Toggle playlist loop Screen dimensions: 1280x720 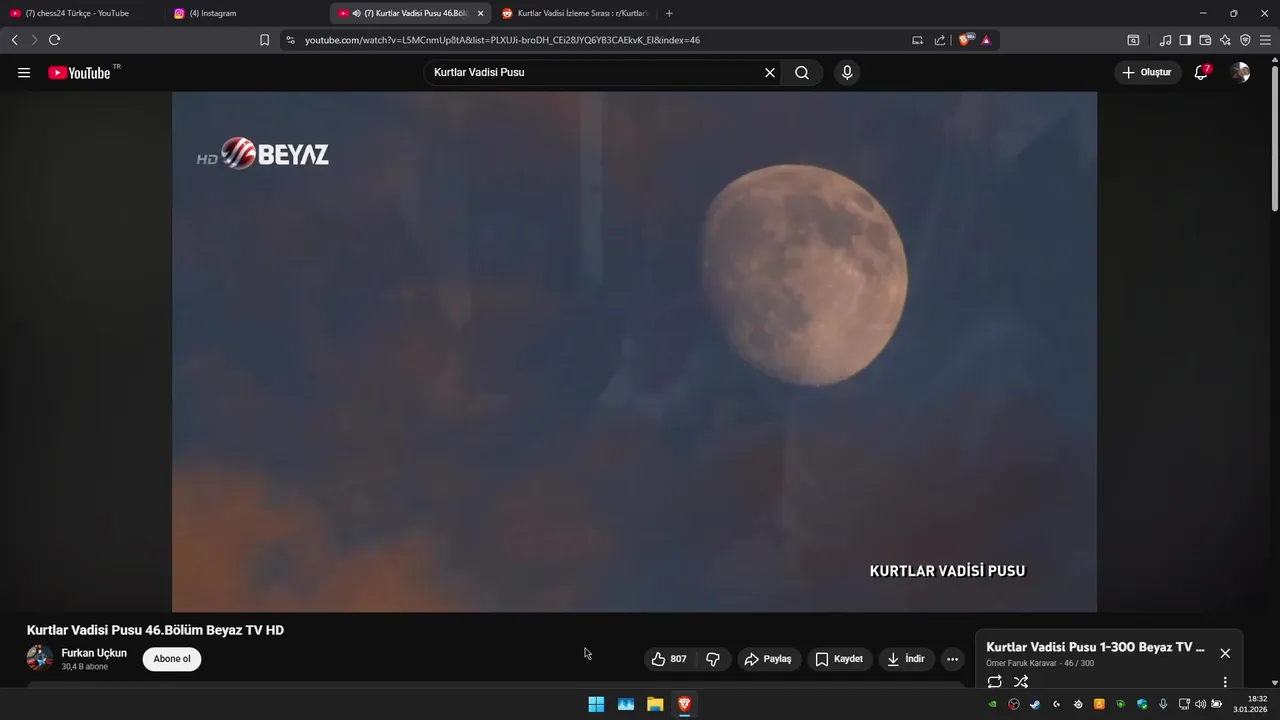pyautogui.click(x=994, y=682)
